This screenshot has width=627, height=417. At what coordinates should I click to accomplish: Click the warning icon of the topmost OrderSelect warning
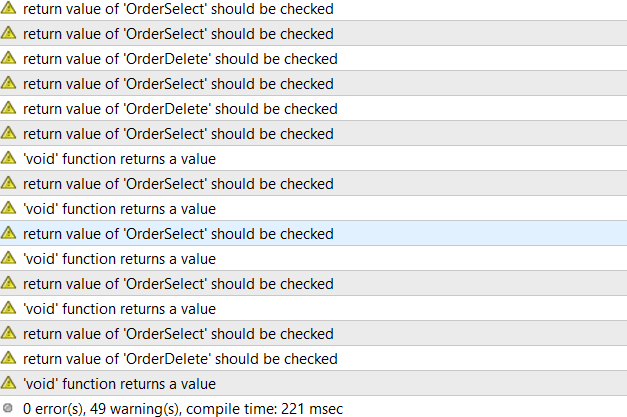tap(8, 8)
